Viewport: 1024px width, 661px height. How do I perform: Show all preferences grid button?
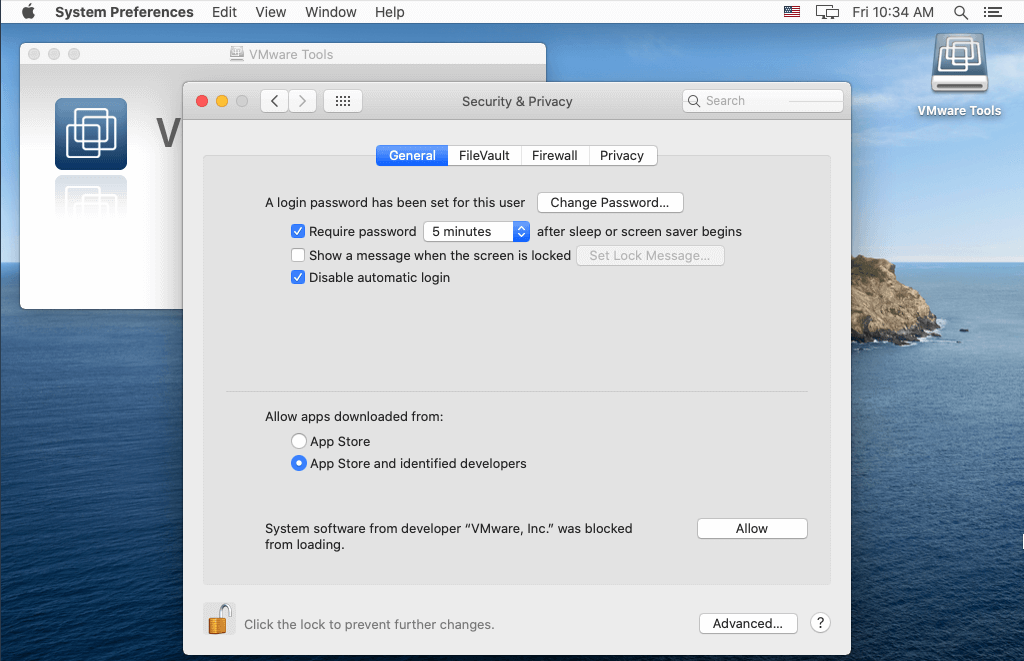343,101
